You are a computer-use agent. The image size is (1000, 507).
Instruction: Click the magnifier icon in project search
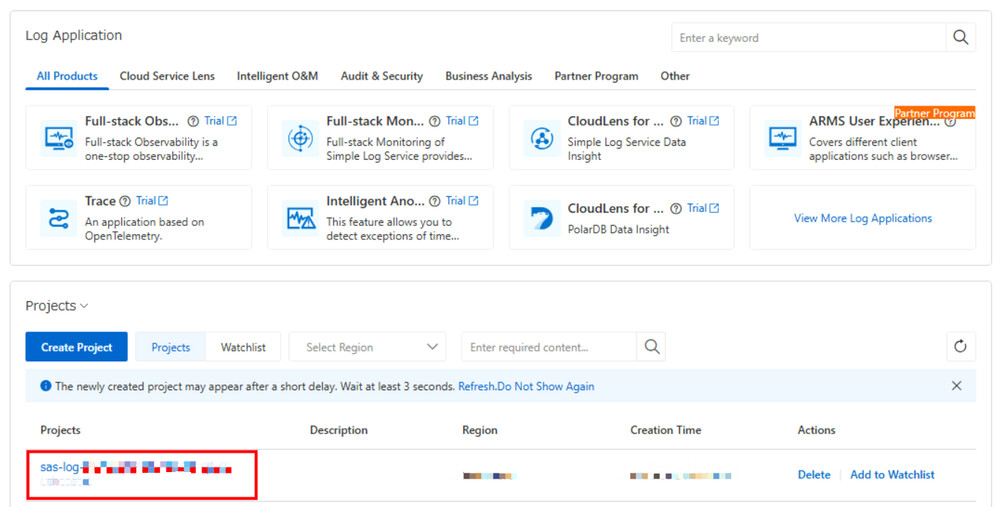tap(652, 347)
